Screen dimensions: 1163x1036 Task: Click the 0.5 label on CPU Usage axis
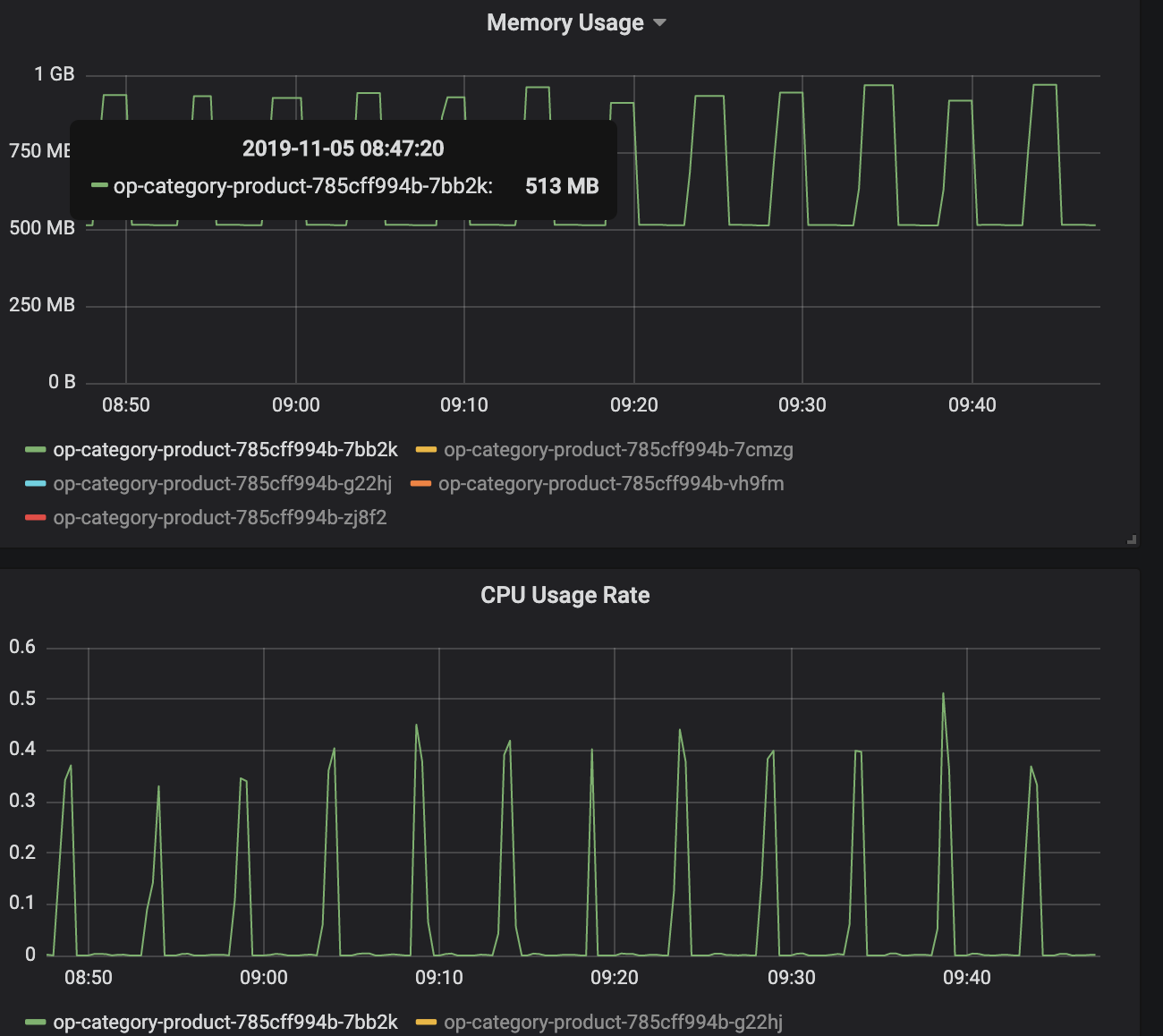pyautogui.click(x=22, y=699)
